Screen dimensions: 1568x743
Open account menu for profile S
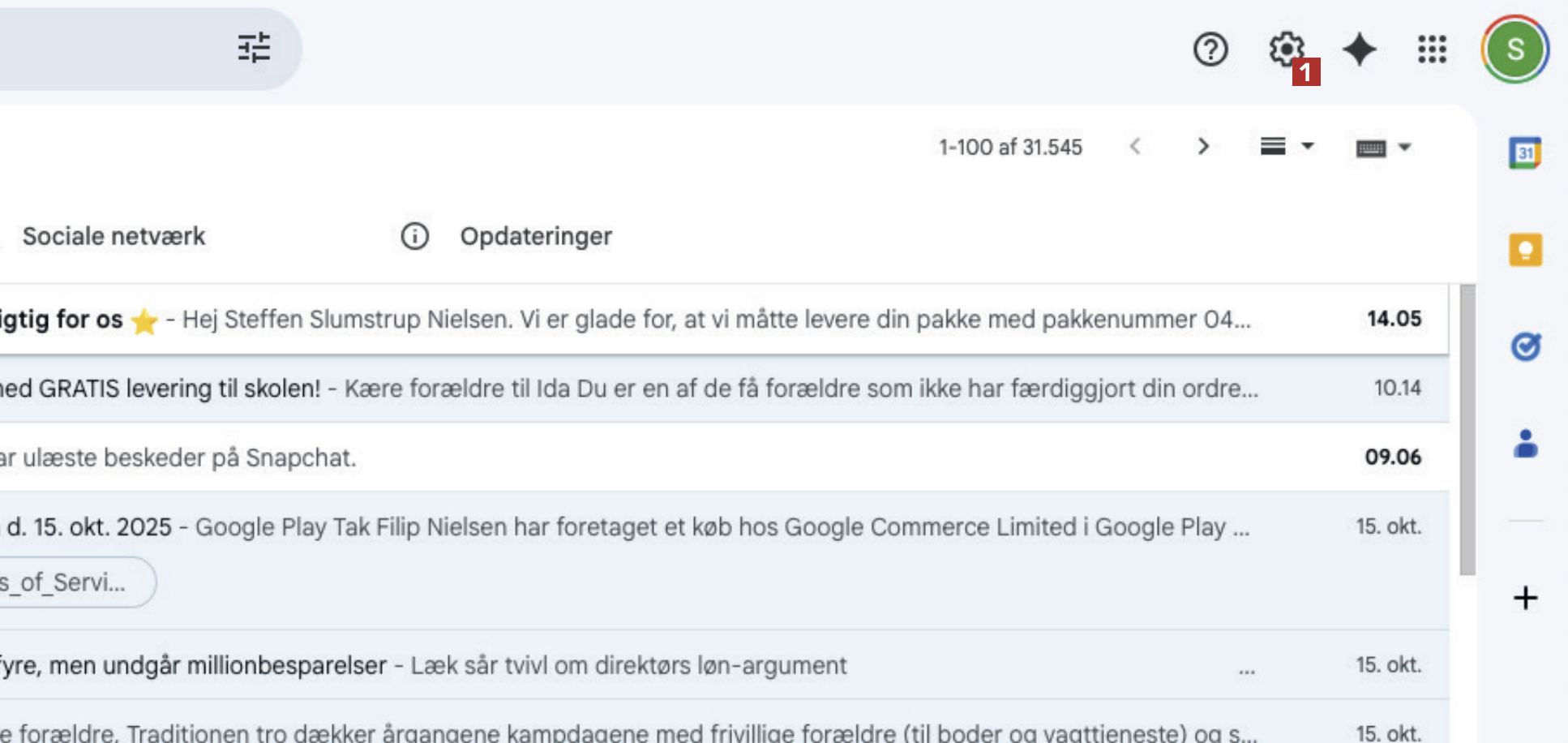point(1514,49)
